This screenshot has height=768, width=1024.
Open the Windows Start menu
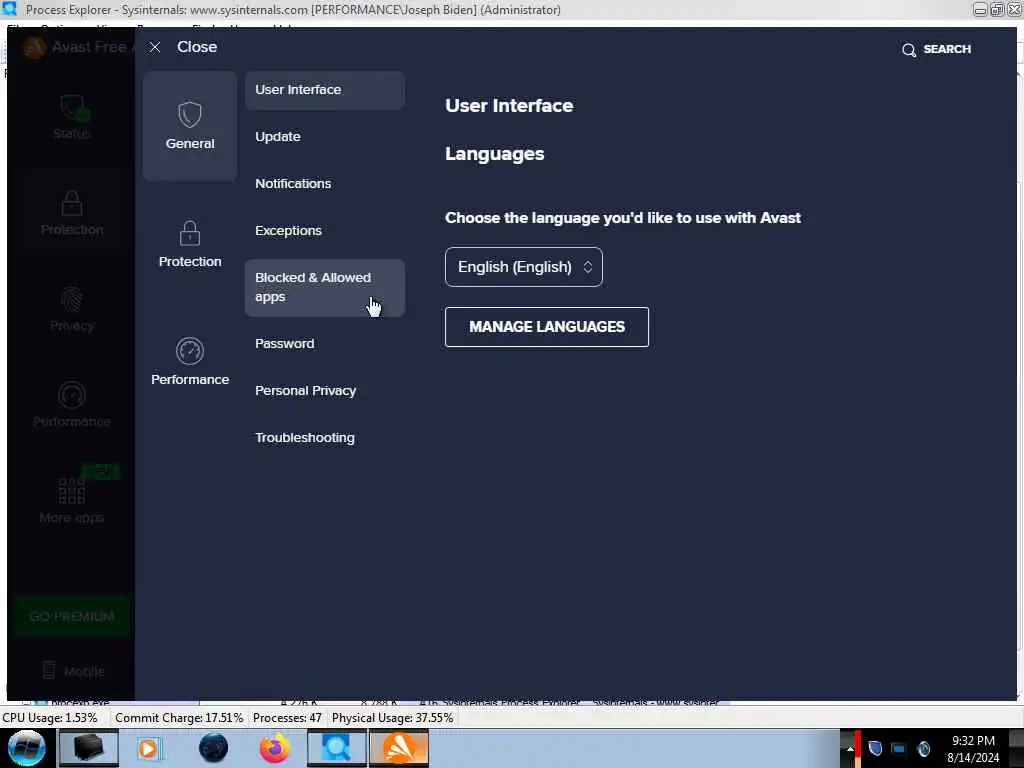[26, 748]
